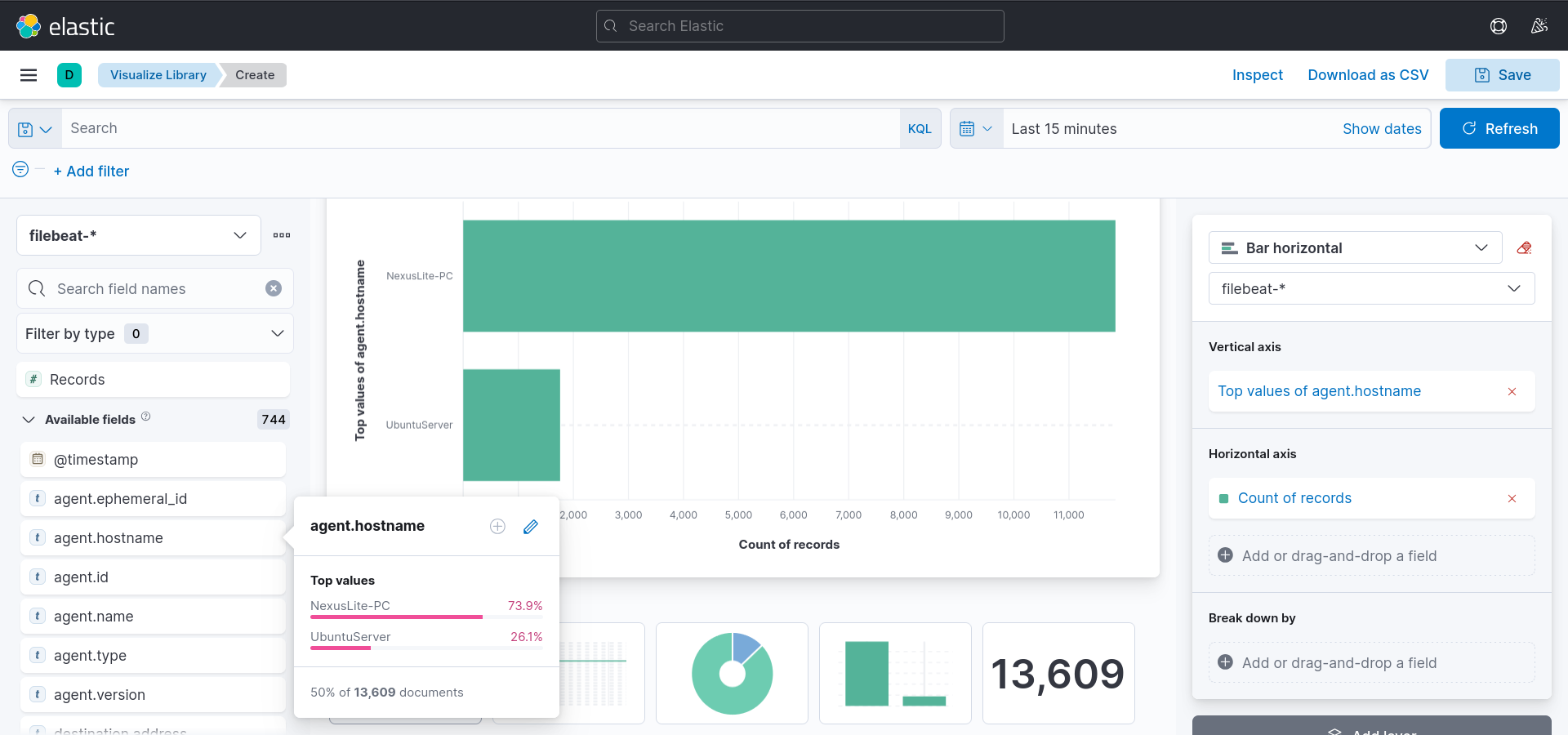Open the Bar horizontal chart type dropdown
The height and width of the screenshot is (735, 1568).
(1355, 248)
